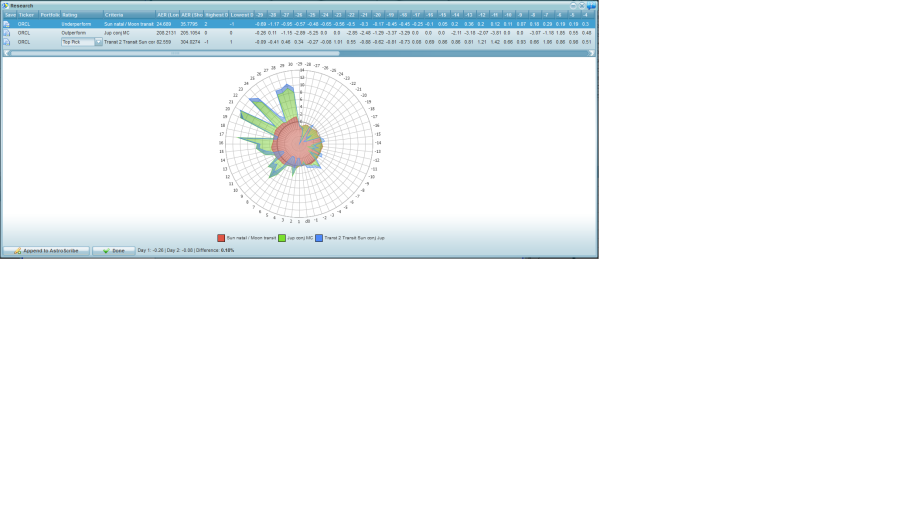Viewport: 900px width, 506px height.
Task: Click the save icon in the Underperform row
Action: click(7, 24)
